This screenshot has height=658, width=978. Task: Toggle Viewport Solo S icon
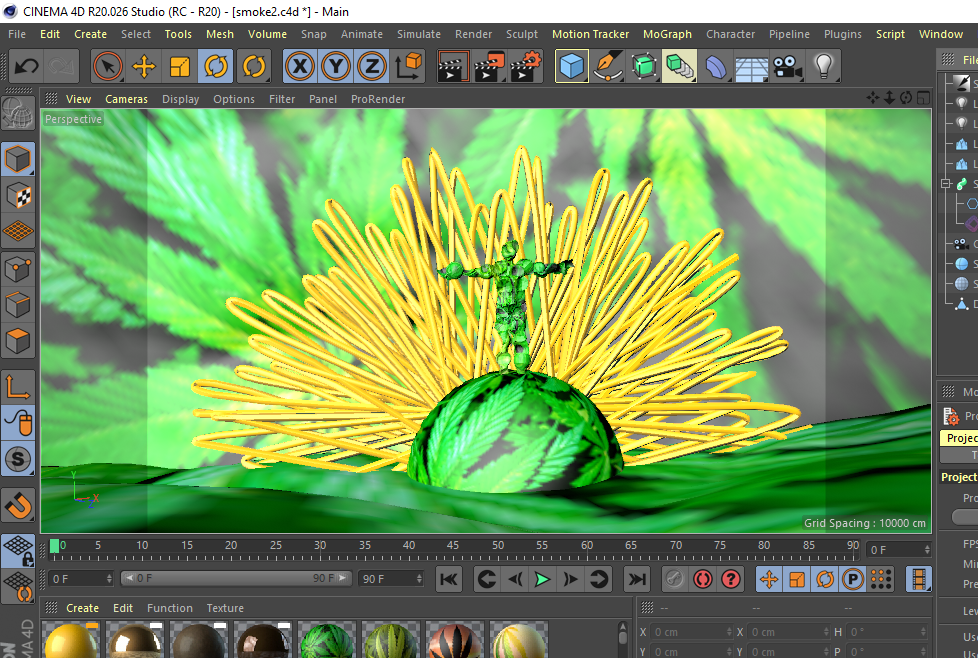(x=17, y=460)
